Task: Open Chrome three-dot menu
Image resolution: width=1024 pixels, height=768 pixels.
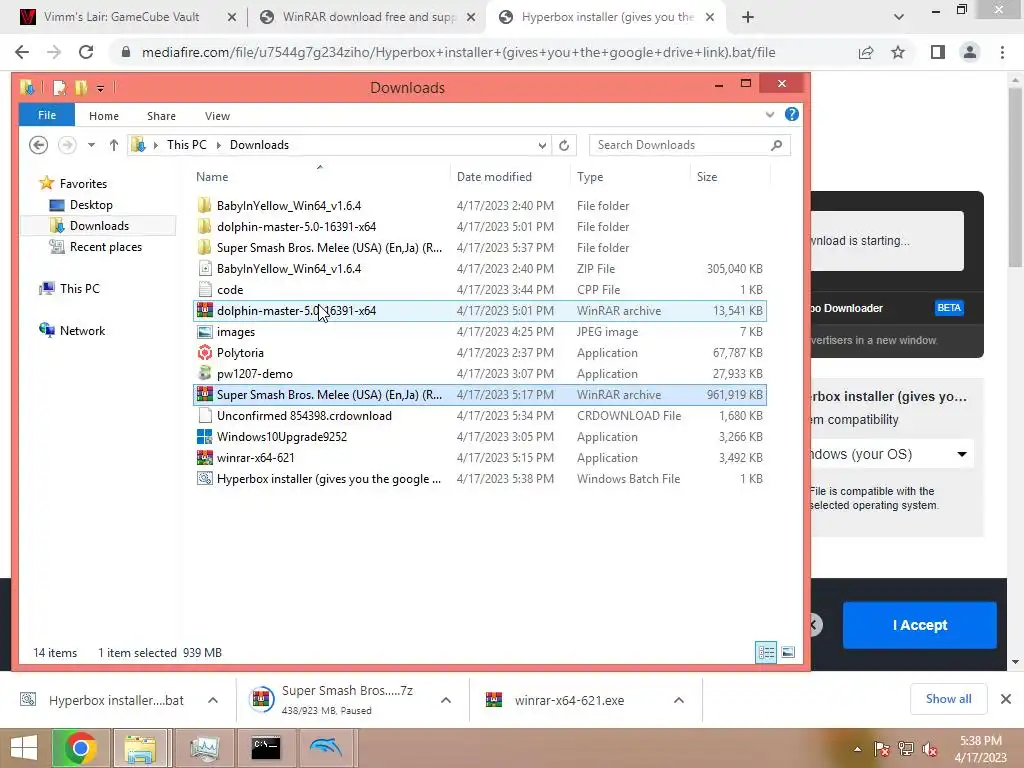Action: tap(1002, 52)
